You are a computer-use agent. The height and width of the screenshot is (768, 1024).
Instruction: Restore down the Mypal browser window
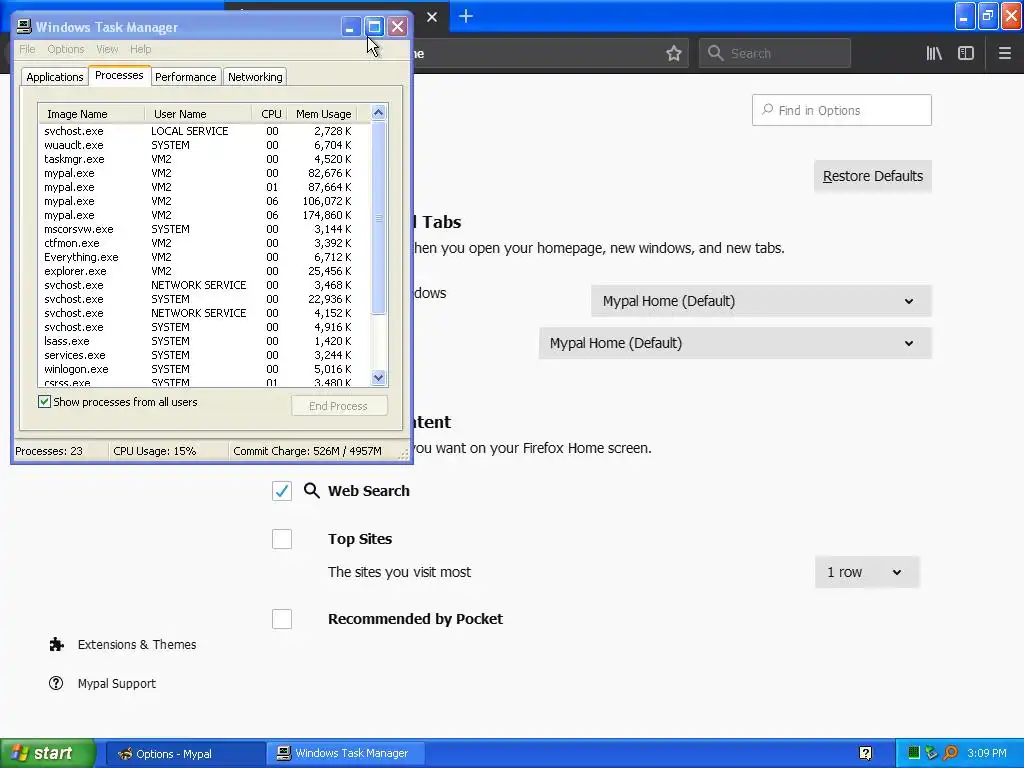[x=988, y=16]
